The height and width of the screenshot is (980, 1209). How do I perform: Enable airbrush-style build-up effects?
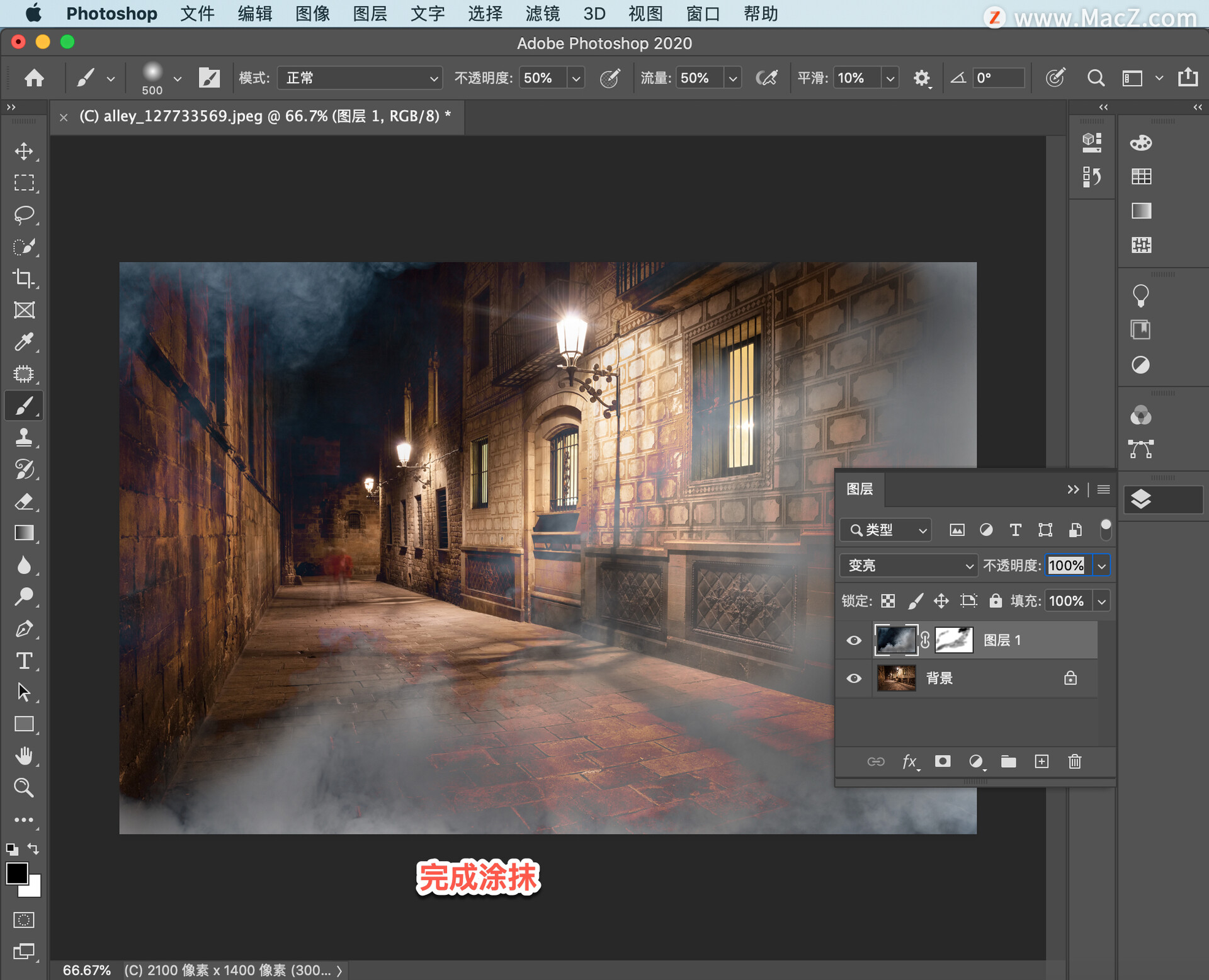pyautogui.click(x=766, y=78)
